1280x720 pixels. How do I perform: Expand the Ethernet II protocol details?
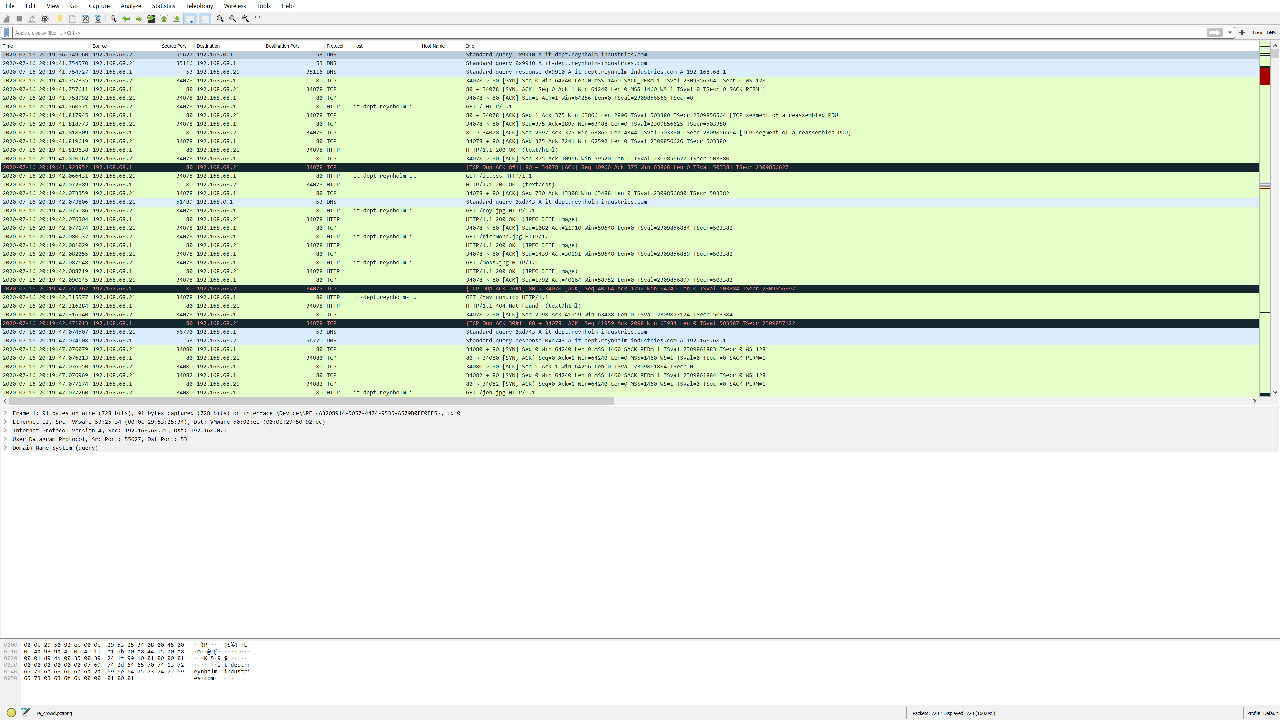6,420
